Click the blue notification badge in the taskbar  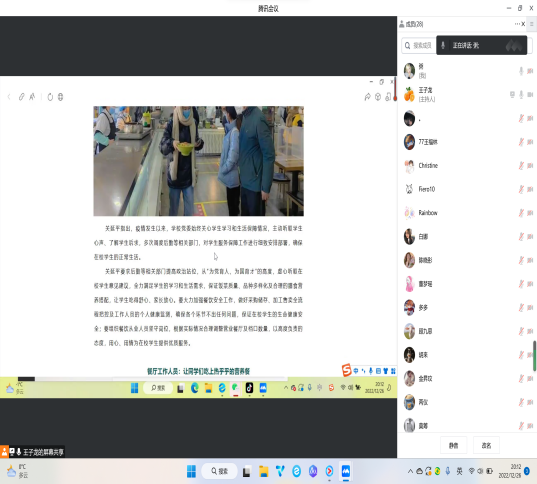coord(527,471)
